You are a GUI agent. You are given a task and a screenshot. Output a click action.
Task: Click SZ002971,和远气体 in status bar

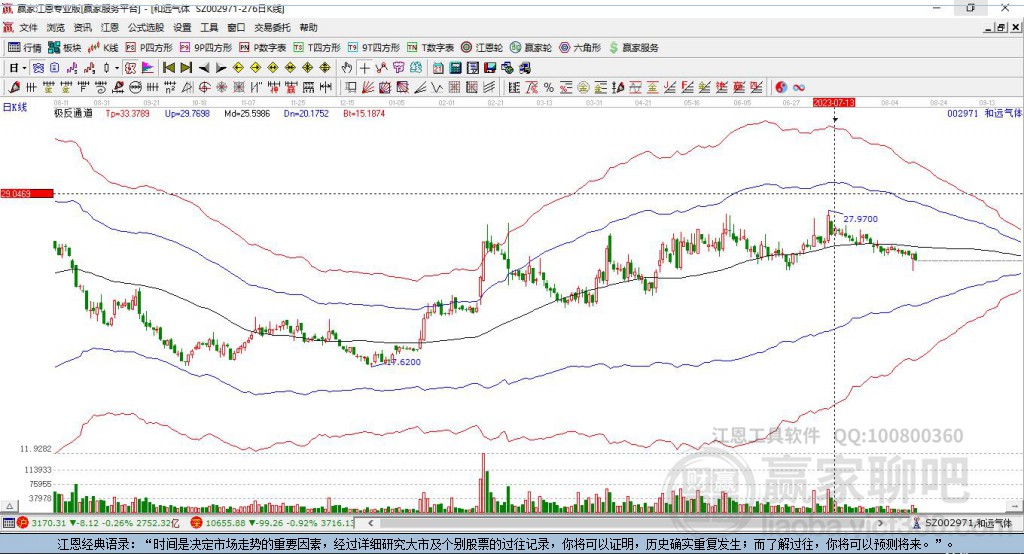click(967, 523)
